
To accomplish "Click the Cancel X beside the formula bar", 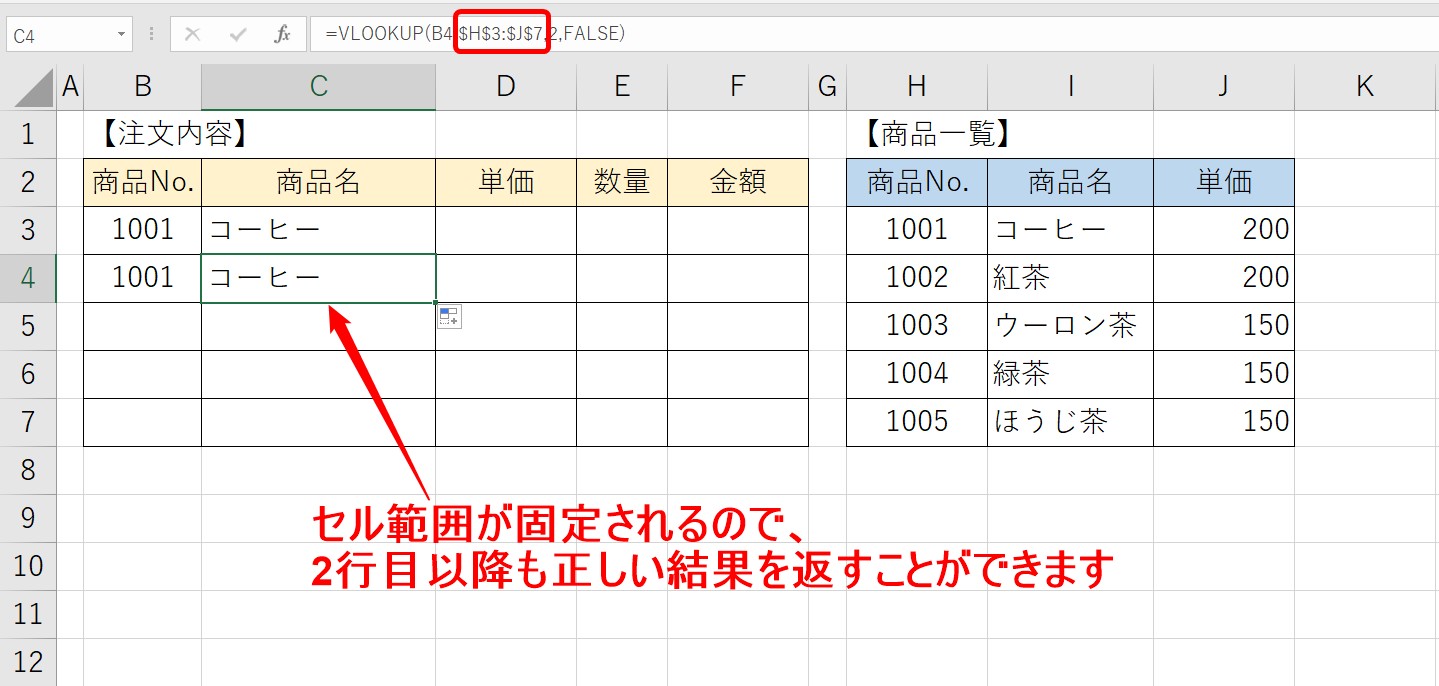I will pyautogui.click(x=193, y=33).
